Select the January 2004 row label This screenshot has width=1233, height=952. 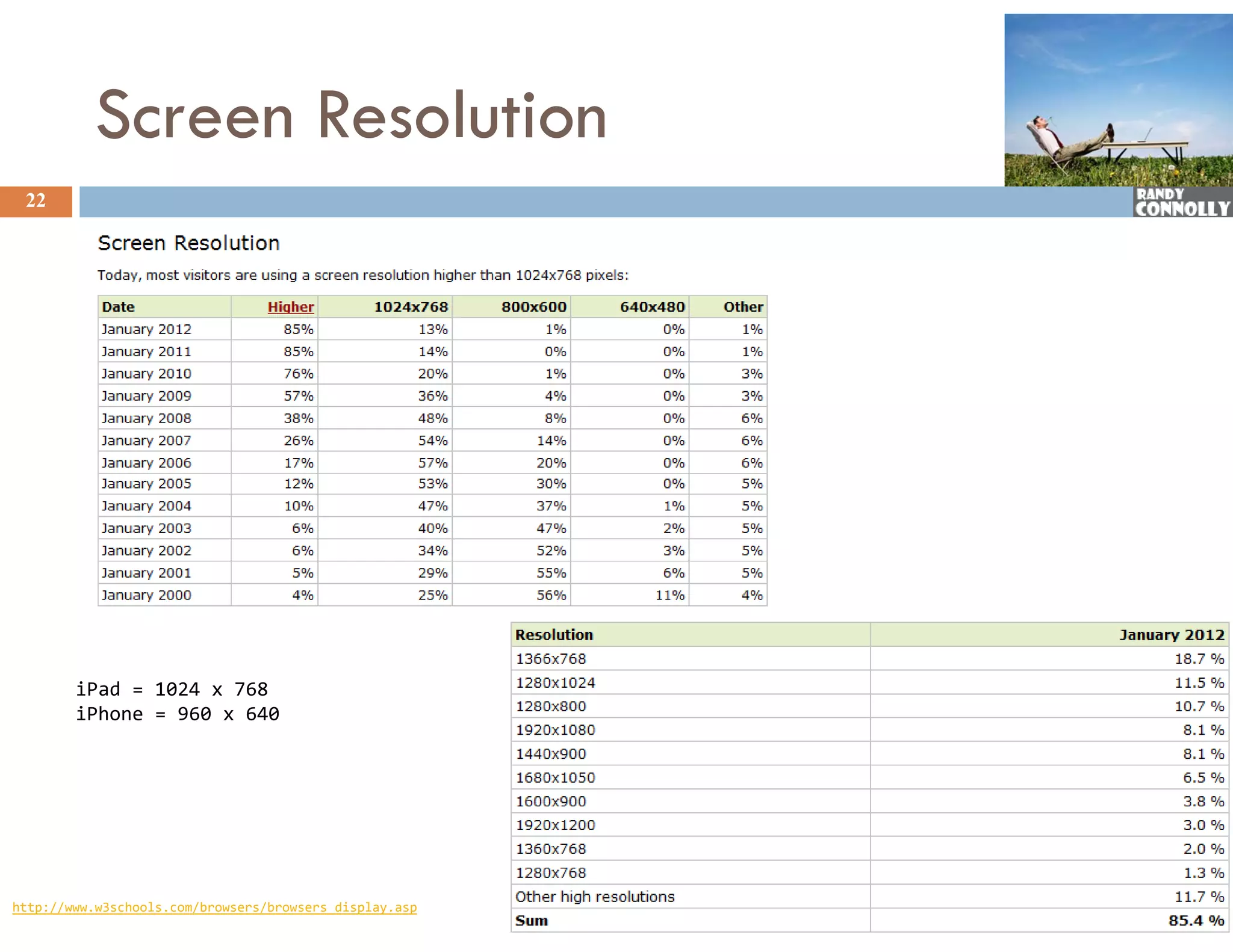coord(146,506)
